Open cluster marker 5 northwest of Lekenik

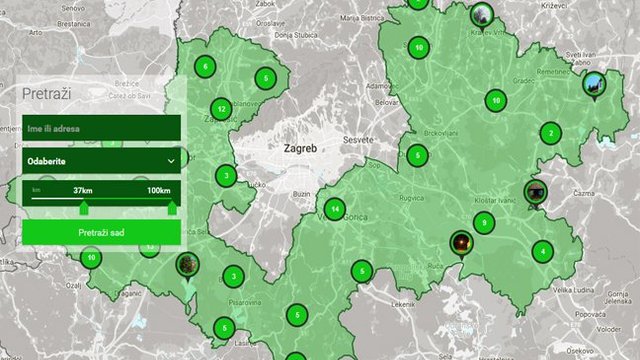coord(362,271)
